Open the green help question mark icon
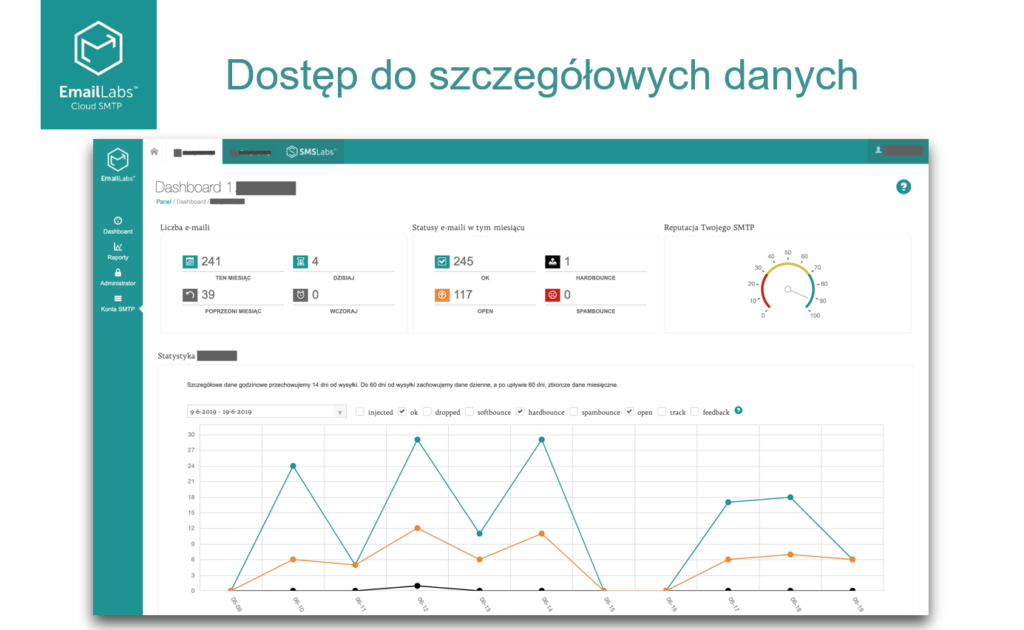 click(x=903, y=187)
